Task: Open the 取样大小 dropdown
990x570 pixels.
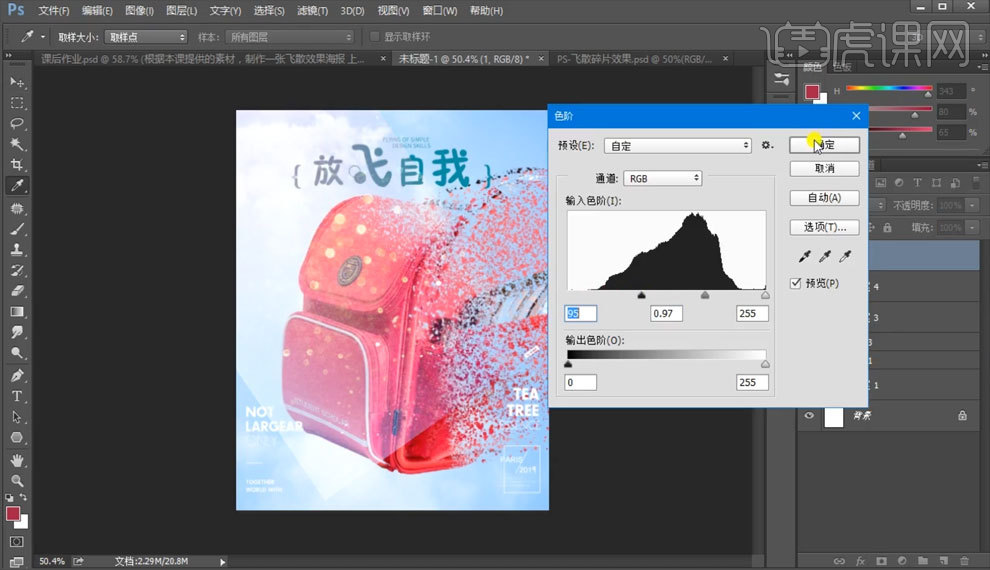Action: (146, 37)
